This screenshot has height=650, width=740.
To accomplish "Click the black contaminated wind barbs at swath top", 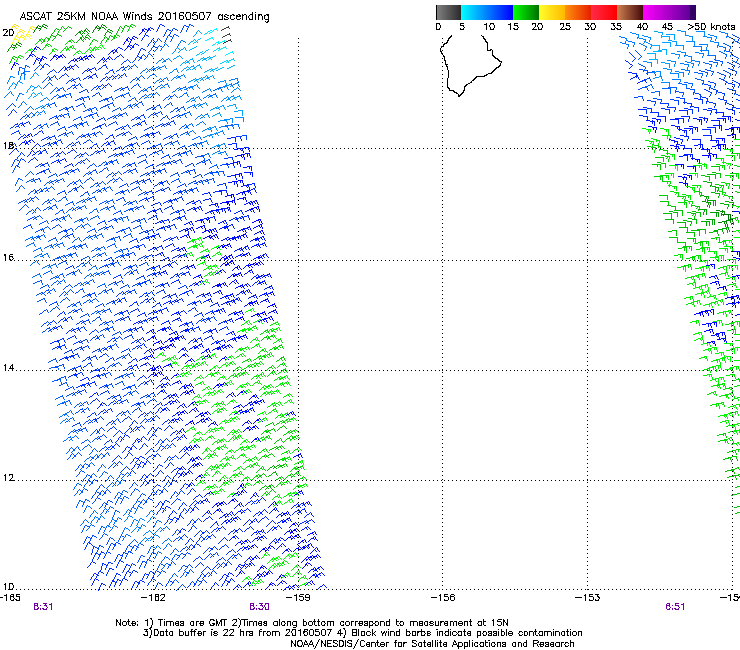I will tap(227, 35).
